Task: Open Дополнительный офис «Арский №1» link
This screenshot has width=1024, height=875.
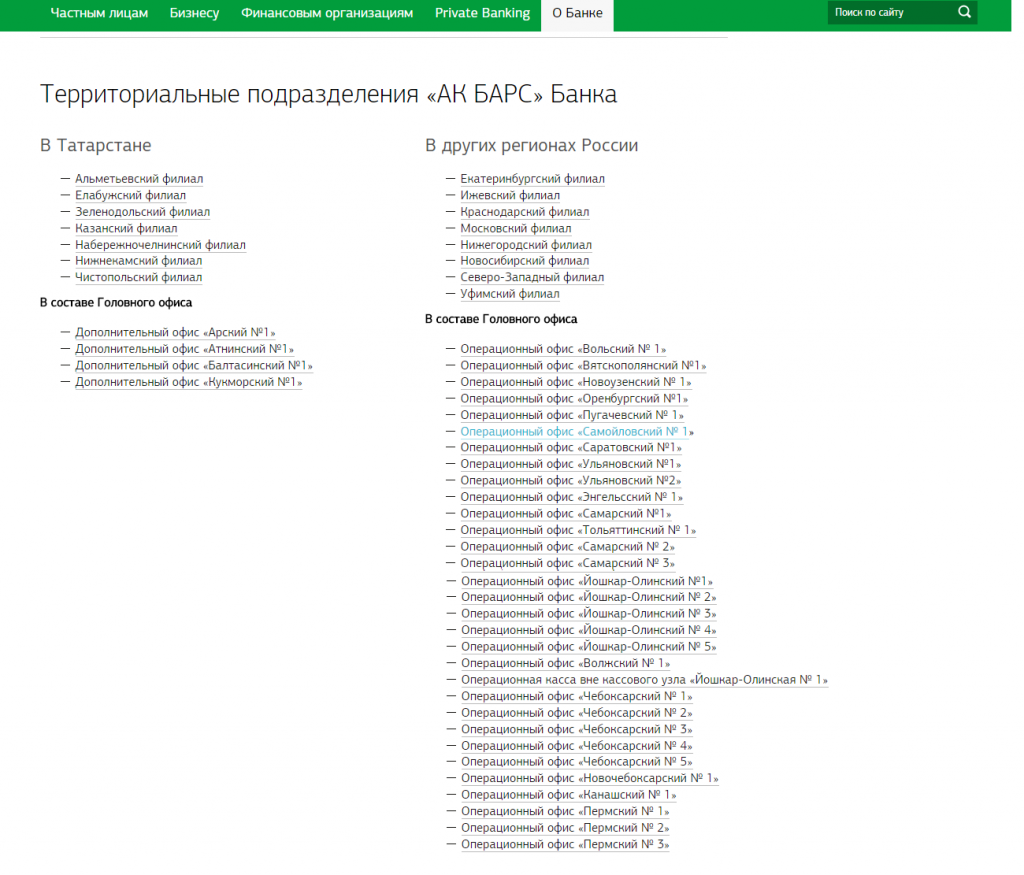Action: pos(175,332)
